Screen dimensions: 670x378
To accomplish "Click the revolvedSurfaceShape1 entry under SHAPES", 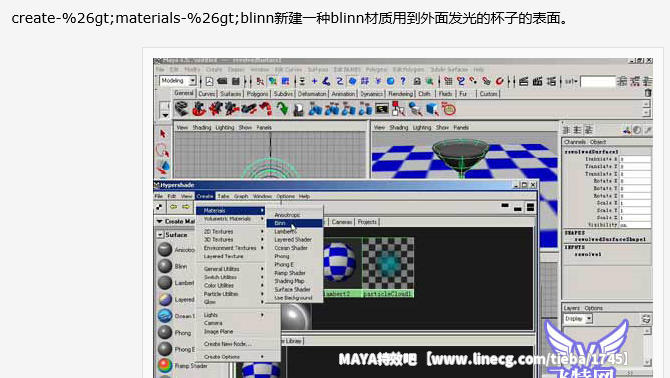I will [610, 240].
